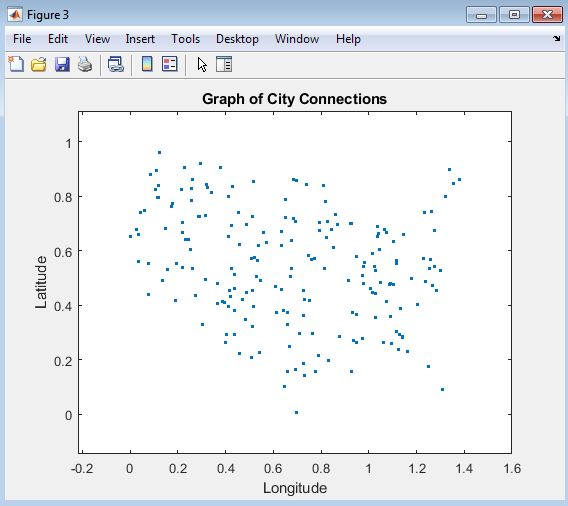Viewport: 568px width, 506px height.
Task: Open the View menu
Action: pyautogui.click(x=97, y=39)
